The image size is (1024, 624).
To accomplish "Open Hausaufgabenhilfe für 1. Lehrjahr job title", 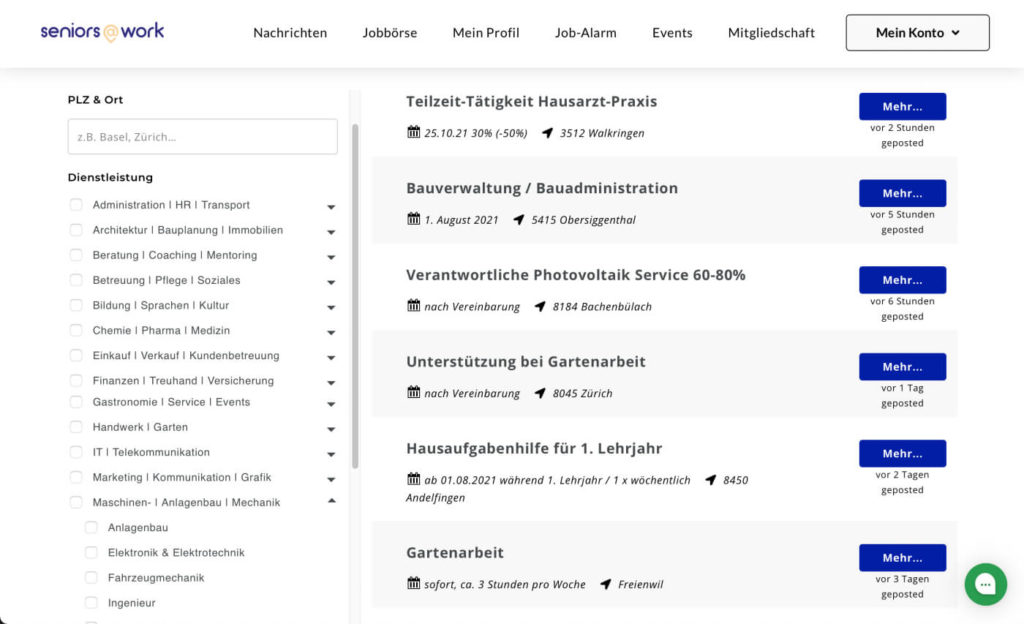I will point(534,448).
